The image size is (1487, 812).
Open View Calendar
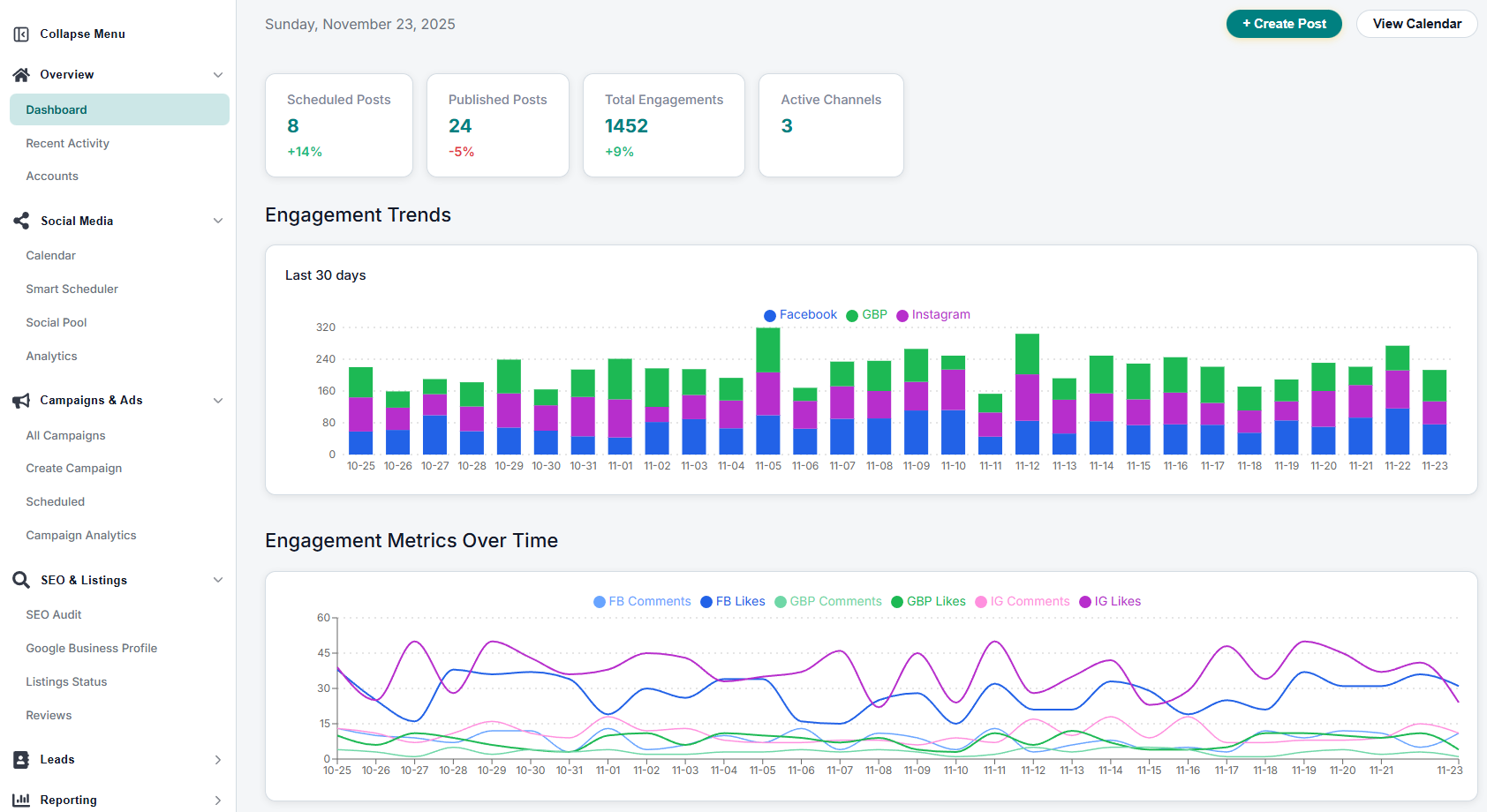tap(1416, 24)
